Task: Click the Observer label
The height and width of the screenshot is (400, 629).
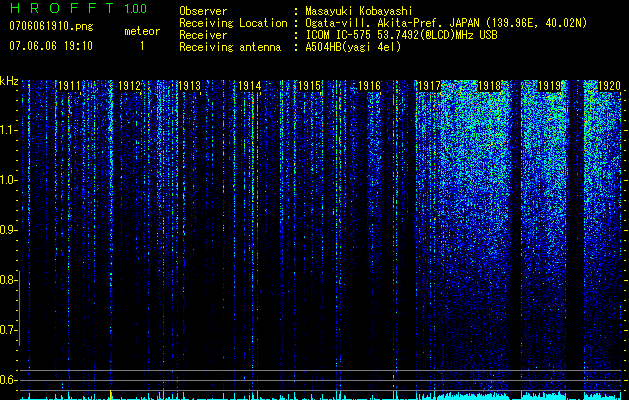Action: point(203,11)
